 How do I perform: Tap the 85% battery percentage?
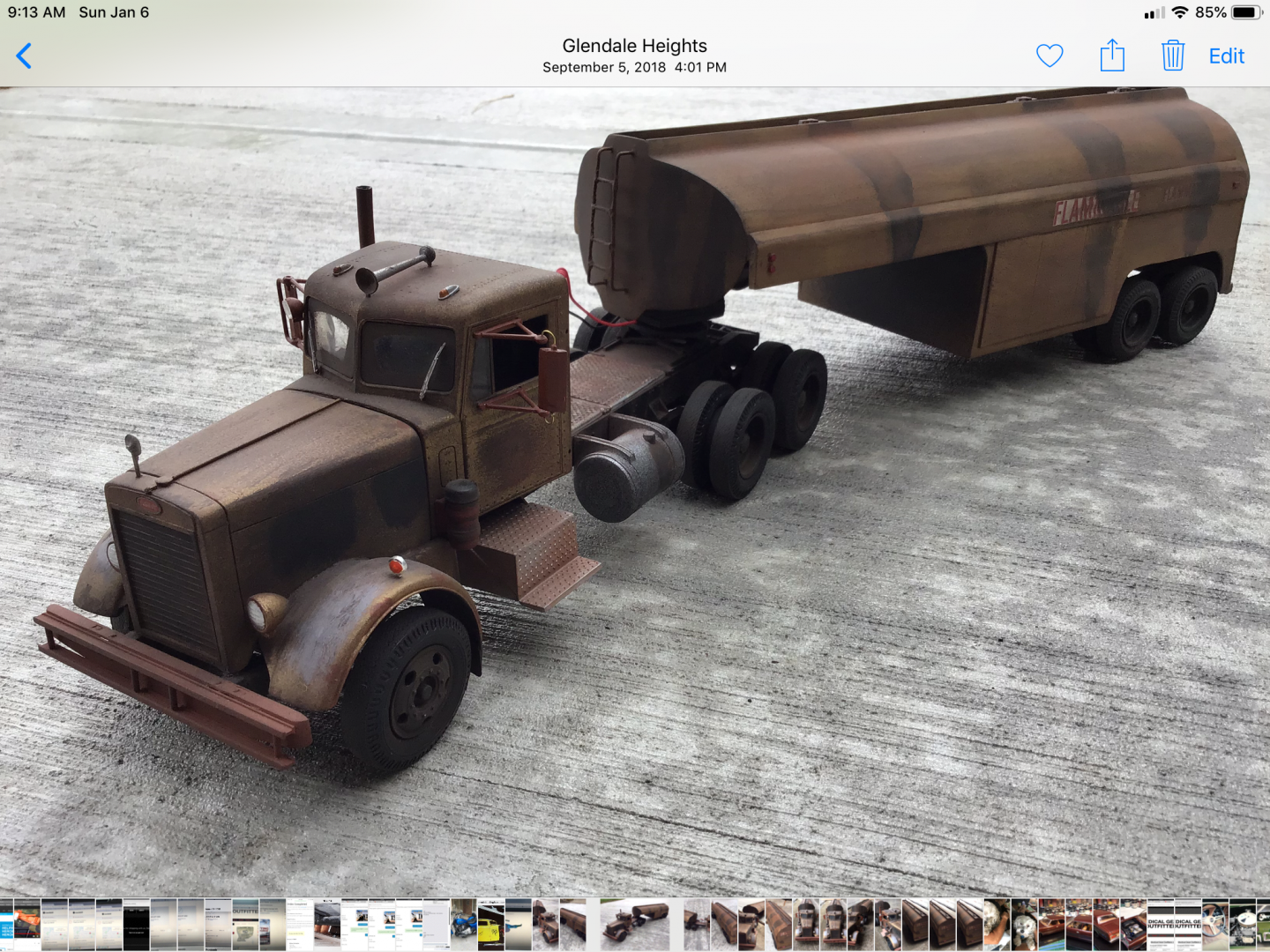click(x=1210, y=12)
